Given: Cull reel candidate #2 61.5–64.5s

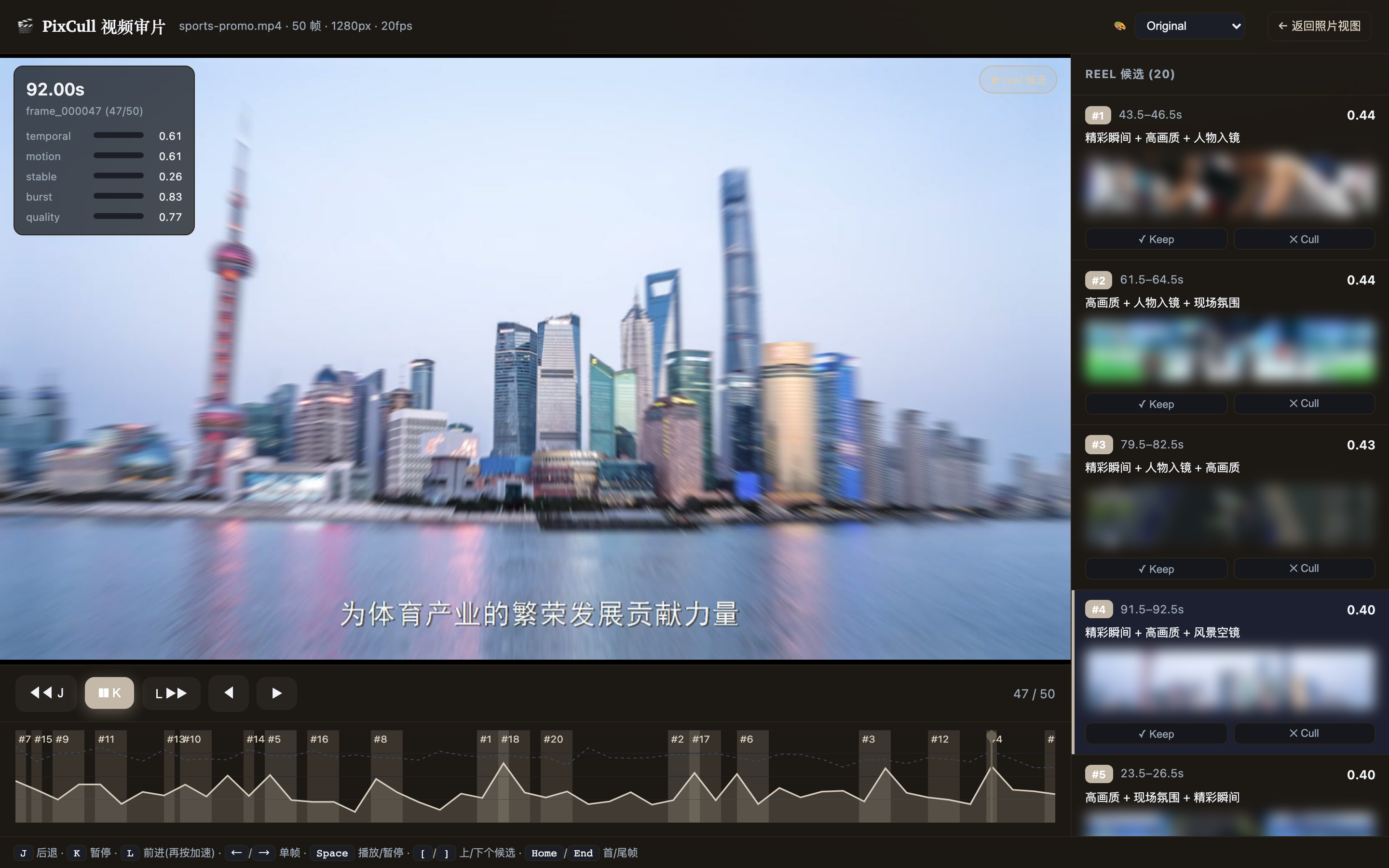Looking at the screenshot, I should pos(1304,404).
